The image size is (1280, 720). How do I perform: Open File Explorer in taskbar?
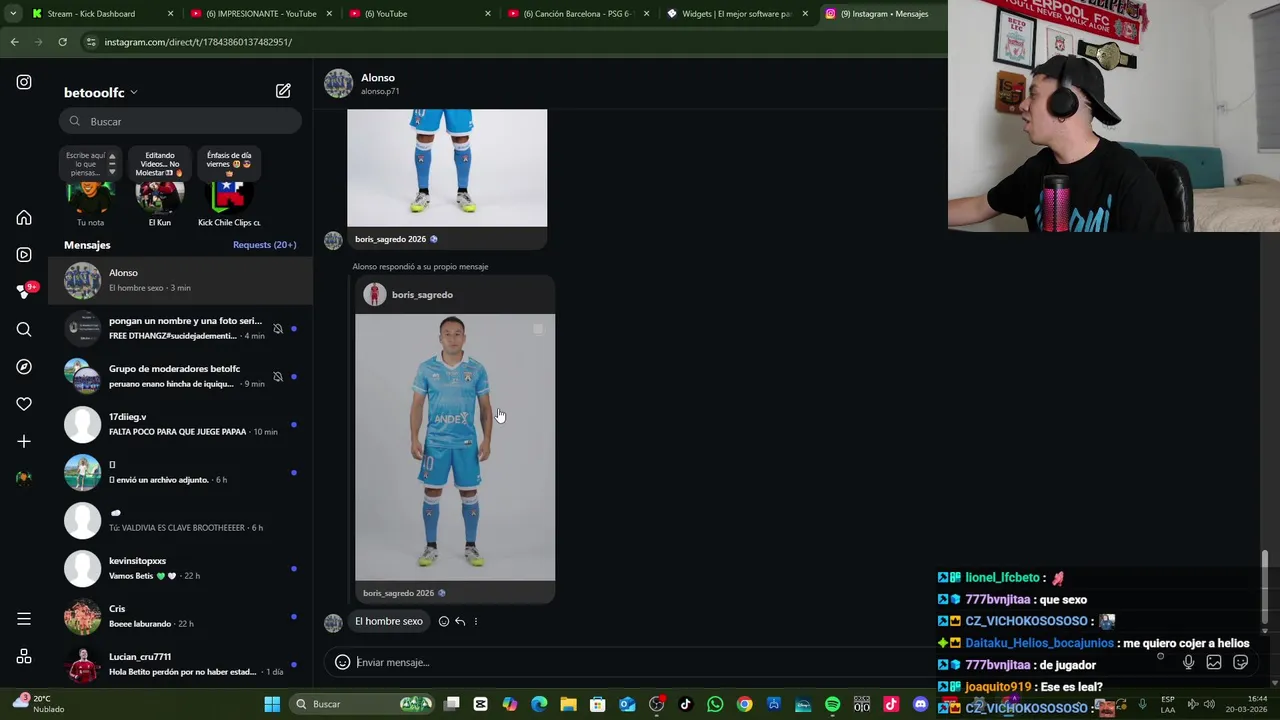click(568, 704)
